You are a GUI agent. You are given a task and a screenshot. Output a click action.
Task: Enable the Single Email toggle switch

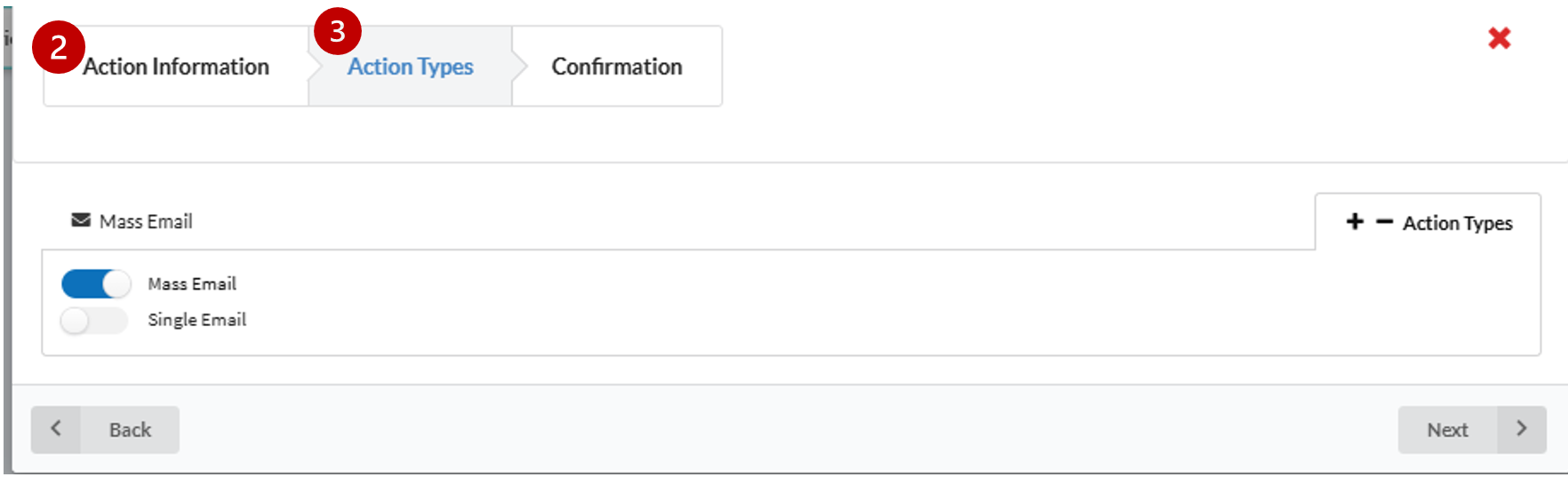tap(94, 321)
